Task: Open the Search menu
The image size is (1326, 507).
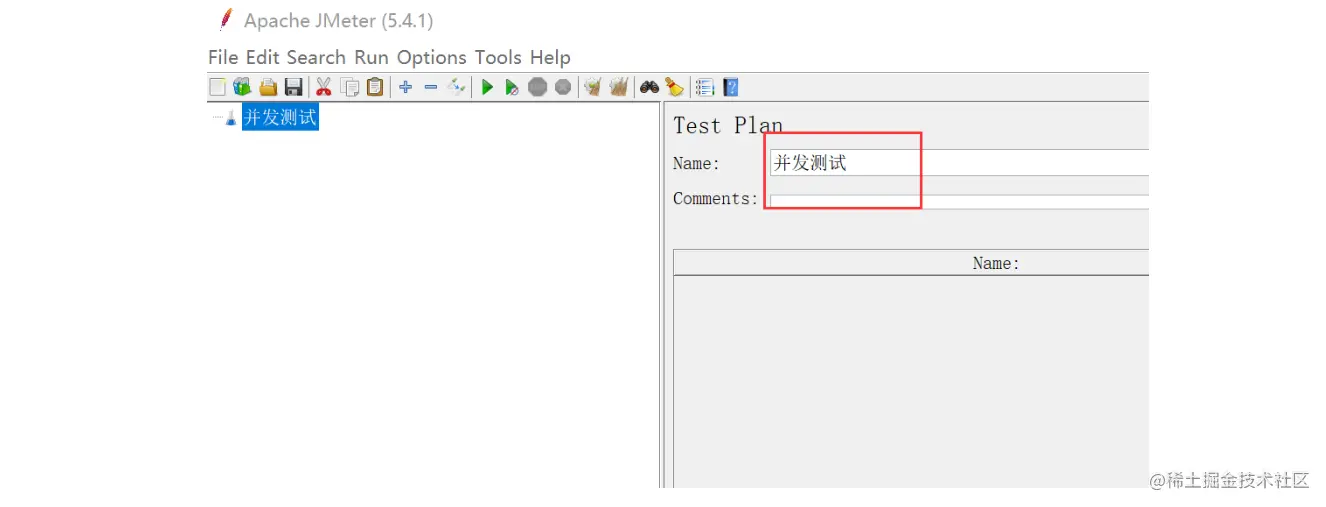Action: click(x=316, y=58)
